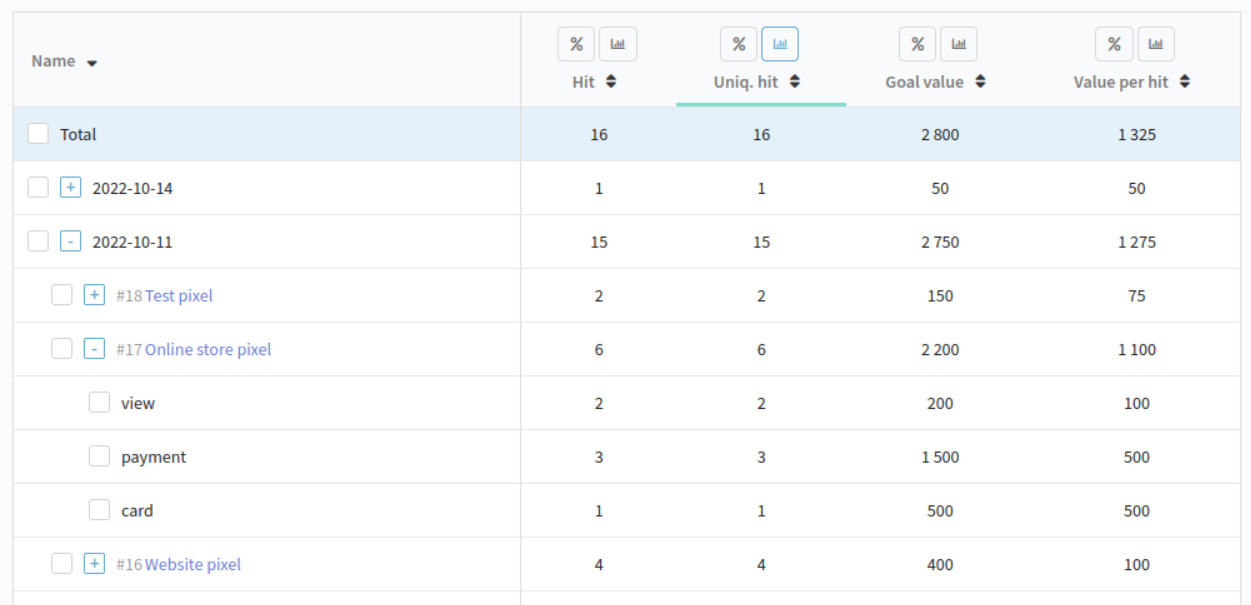Check the #17 Online store pixel checkbox
Image resolution: width=1251 pixels, height=605 pixels.
(62, 349)
